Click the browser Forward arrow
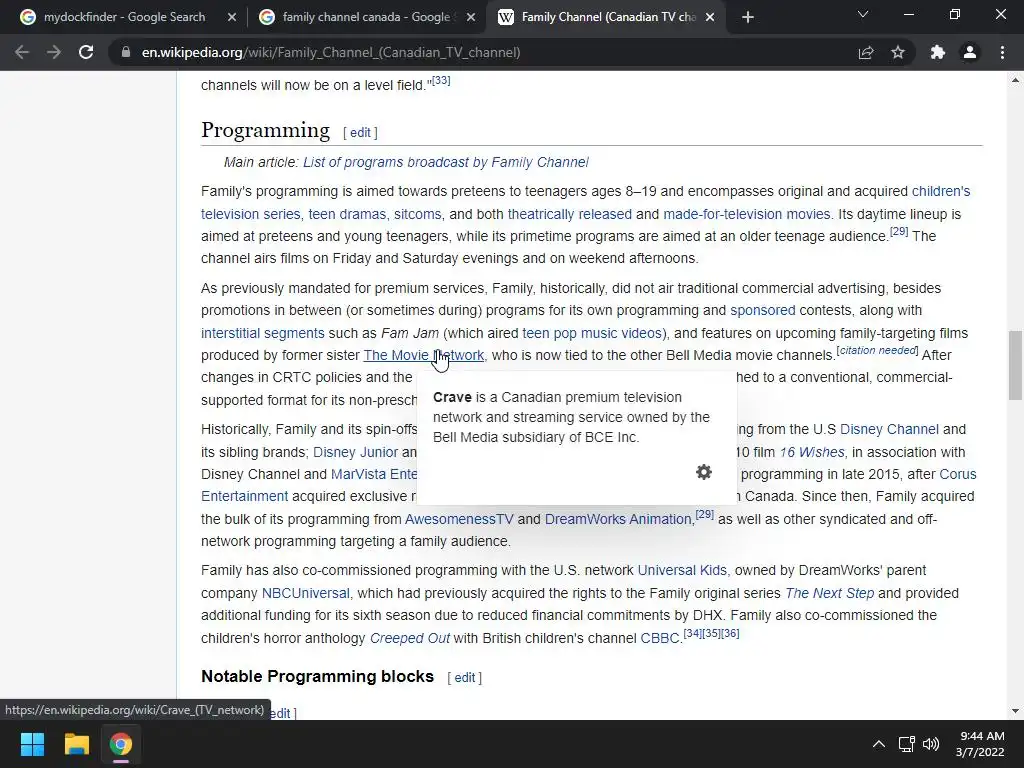Screen dimensions: 1024x768 54,52
